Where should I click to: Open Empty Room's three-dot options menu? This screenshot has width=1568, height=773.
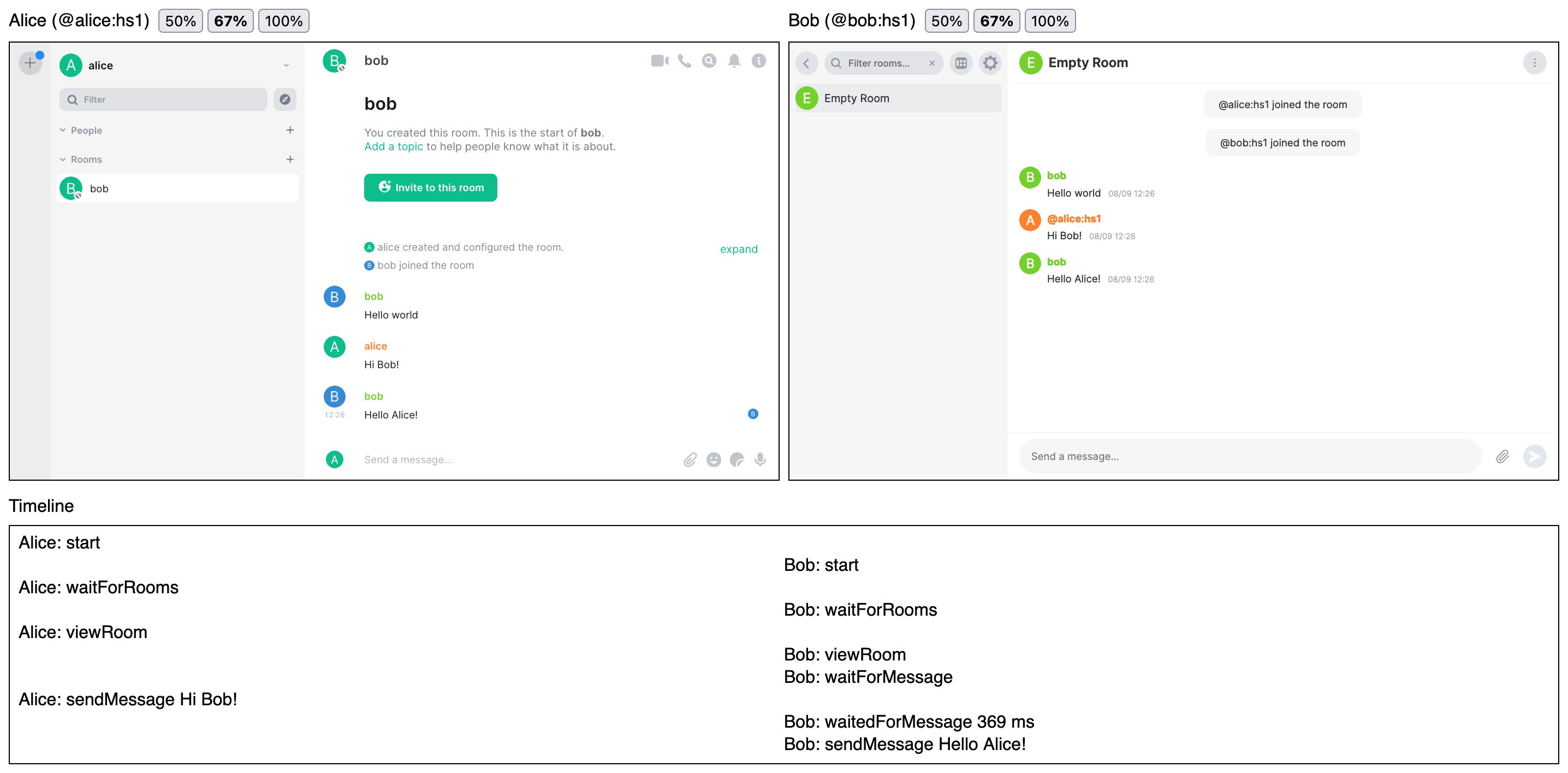pyautogui.click(x=1534, y=63)
